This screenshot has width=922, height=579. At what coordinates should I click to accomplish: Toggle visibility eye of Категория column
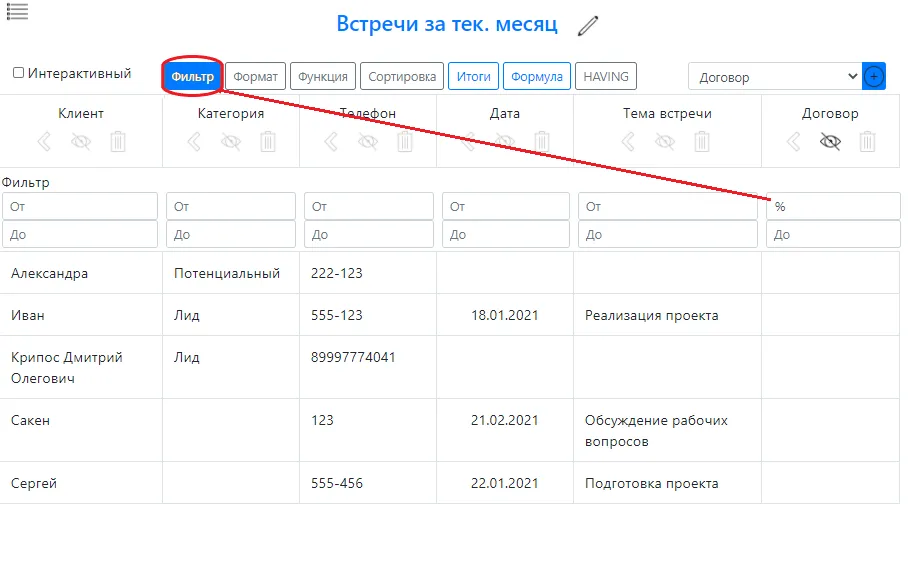pyautogui.click(x=231, y=142)
